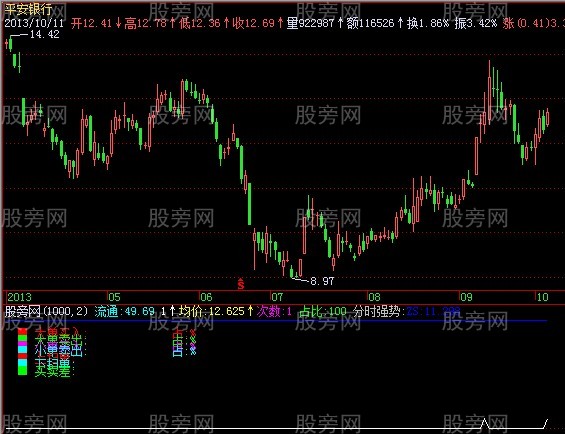Select month 05 on the time axis

115,297
